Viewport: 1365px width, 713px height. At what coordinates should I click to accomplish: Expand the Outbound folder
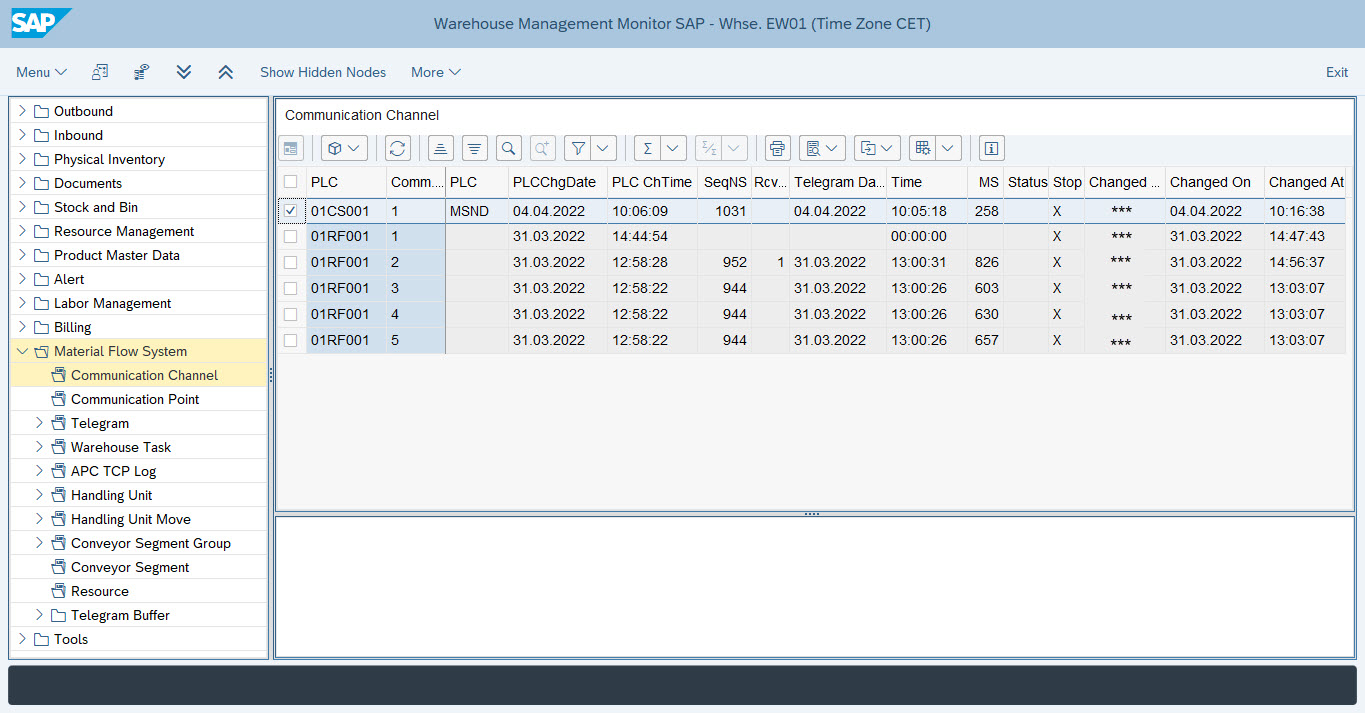pyautogui.click(x=22, y=111)
